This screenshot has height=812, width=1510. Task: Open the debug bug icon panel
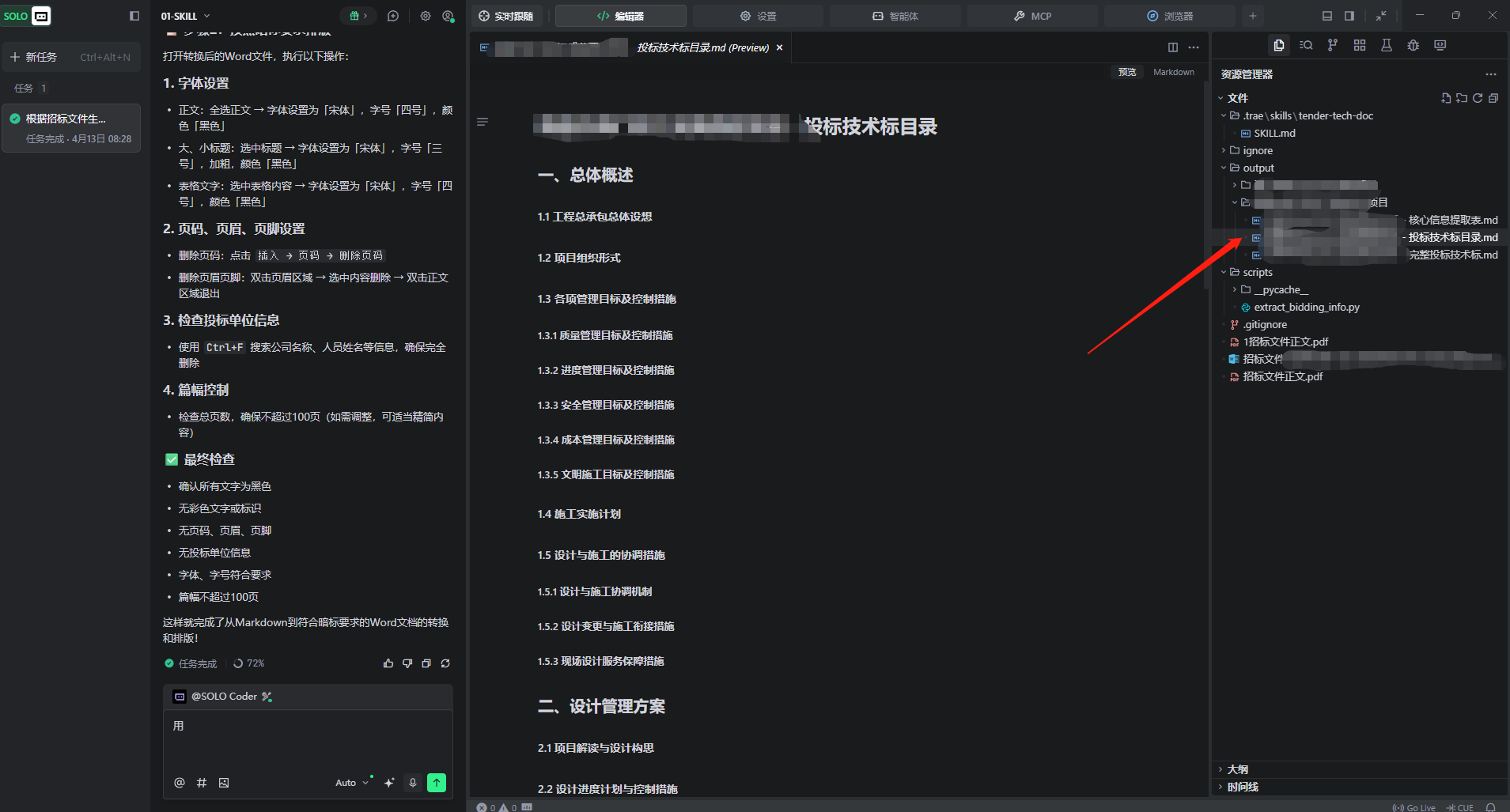pyautogui.click(x=1413, y=46)
